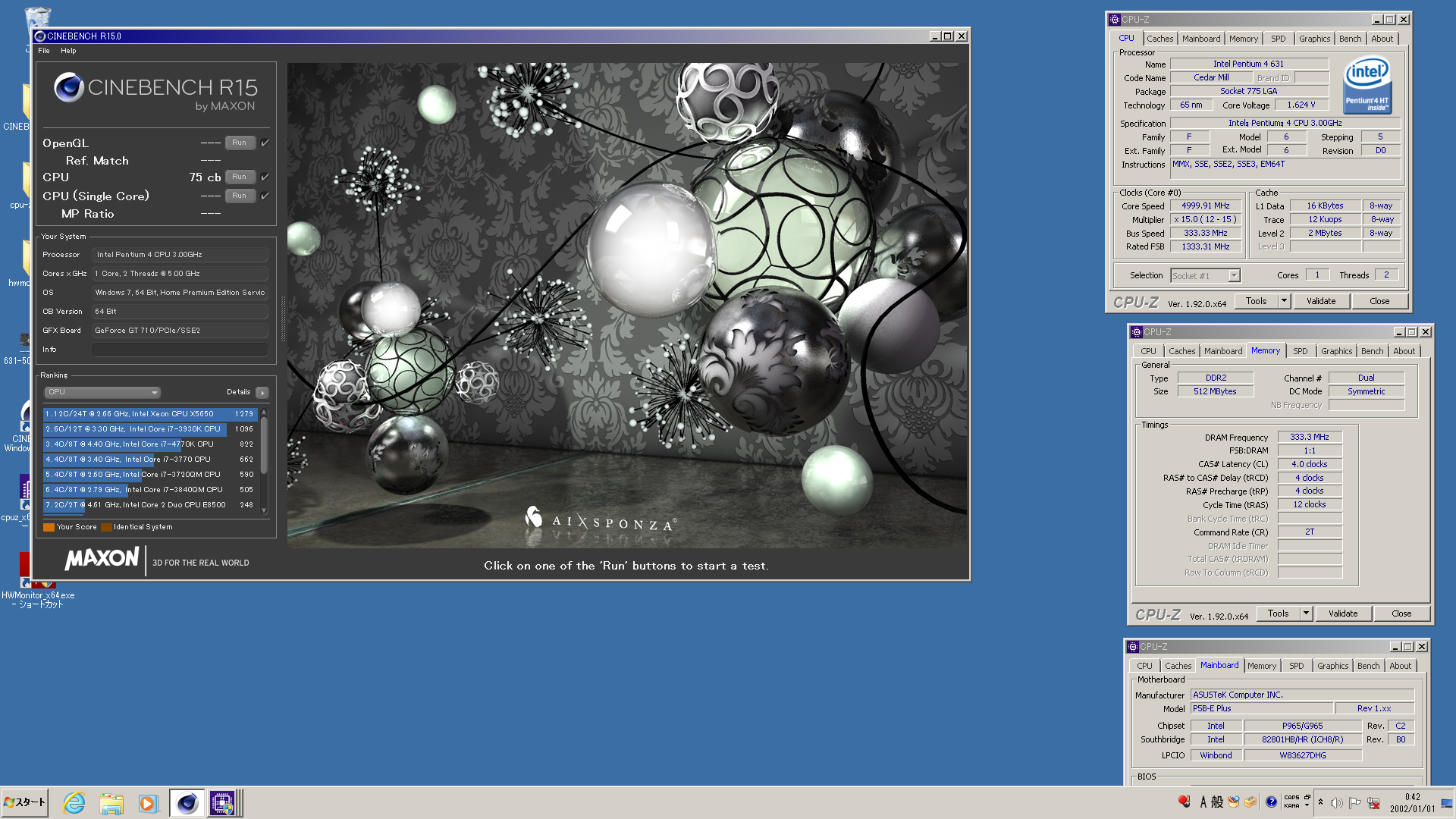Click the IME input mode 'A' icon
This screenshot has width=1456, height=819.
(x=1203, y=802)
